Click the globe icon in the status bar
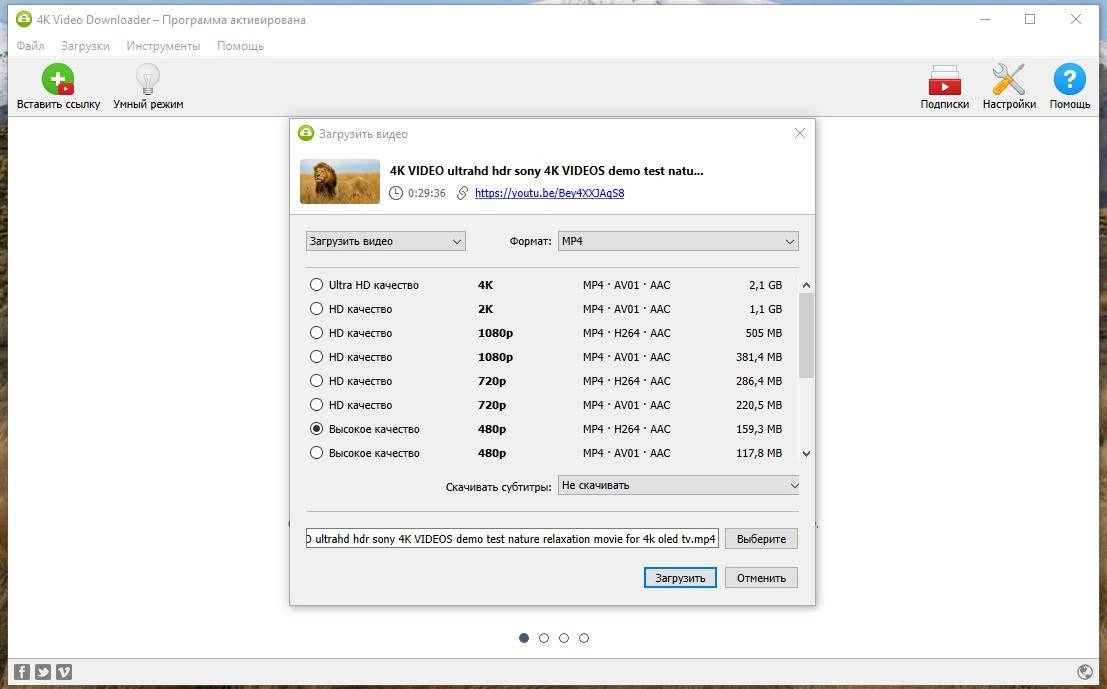Viewport: 1107px width, 689px height. pyautogui.click(x=1085, y=671)
